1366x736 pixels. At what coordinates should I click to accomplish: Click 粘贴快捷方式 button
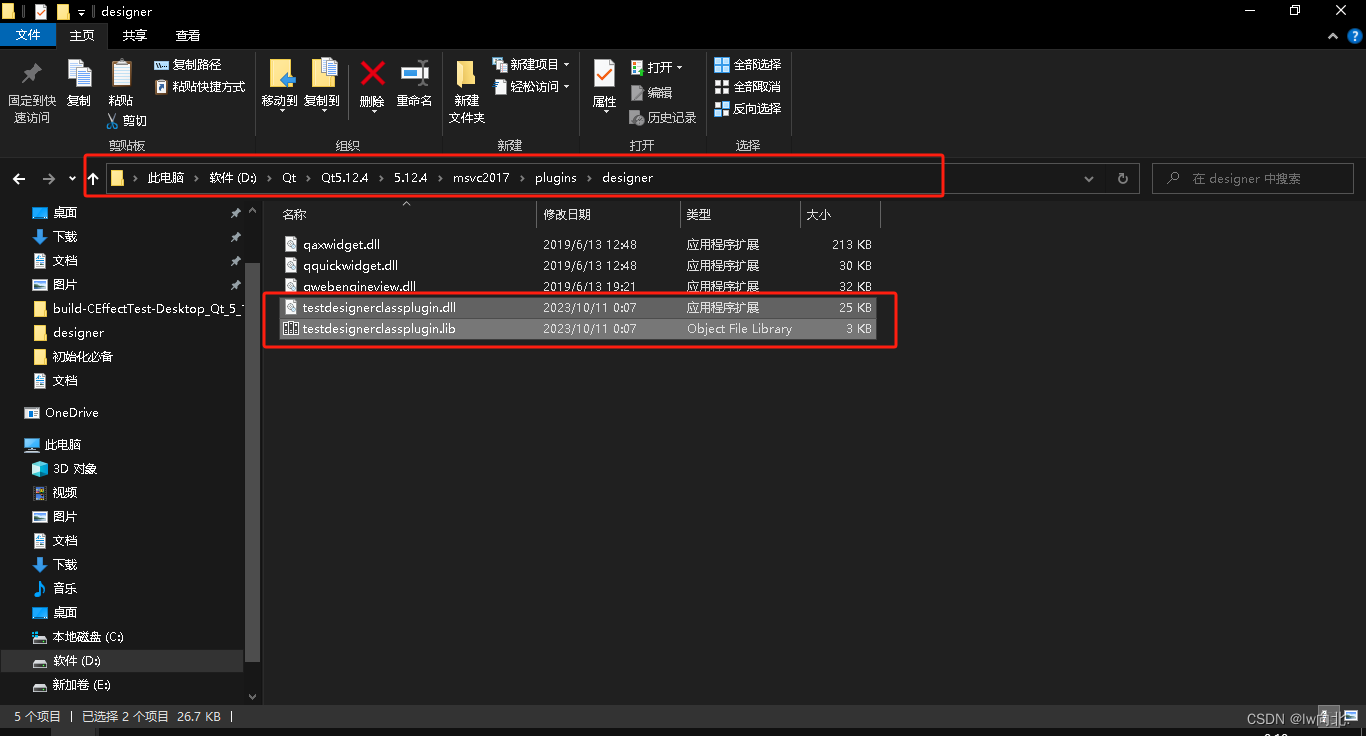pos(200,87)
